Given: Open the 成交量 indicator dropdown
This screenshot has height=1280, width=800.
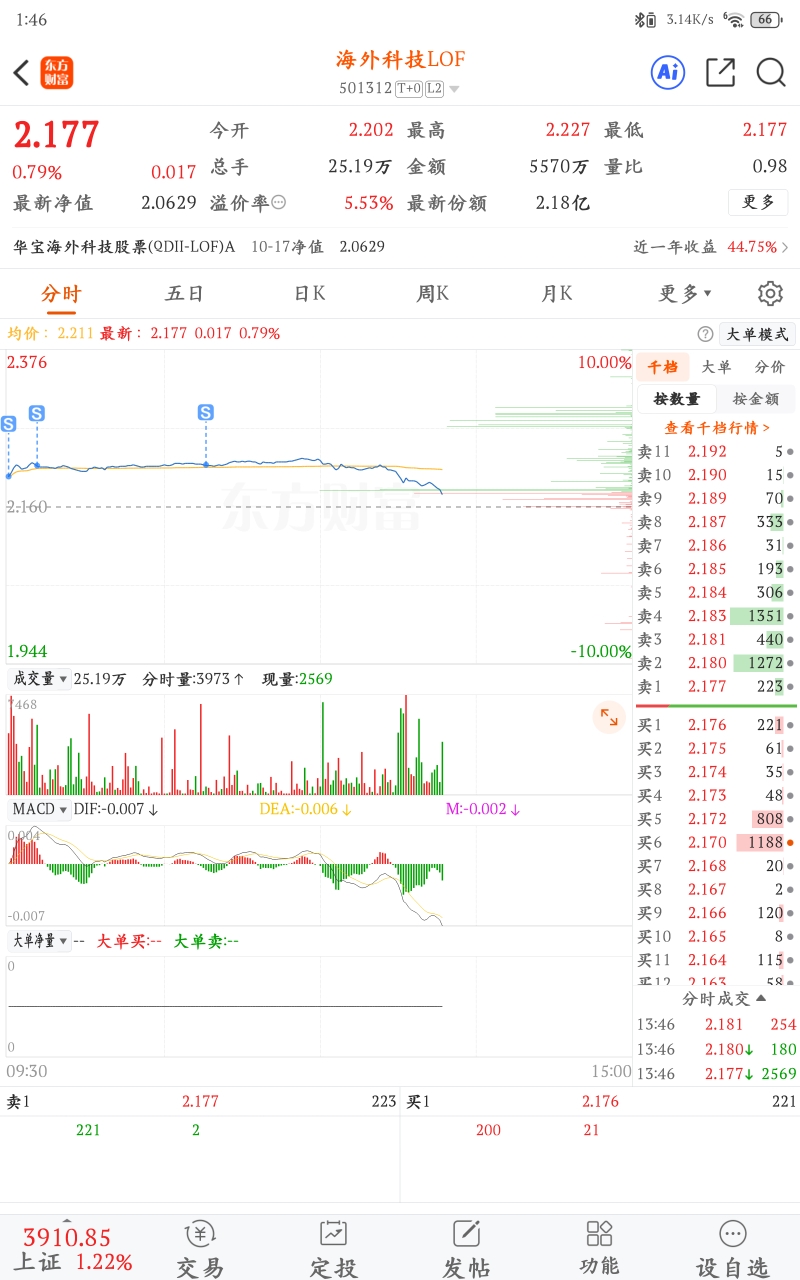Looking at the screenshot, I should (x=41, y=679).
